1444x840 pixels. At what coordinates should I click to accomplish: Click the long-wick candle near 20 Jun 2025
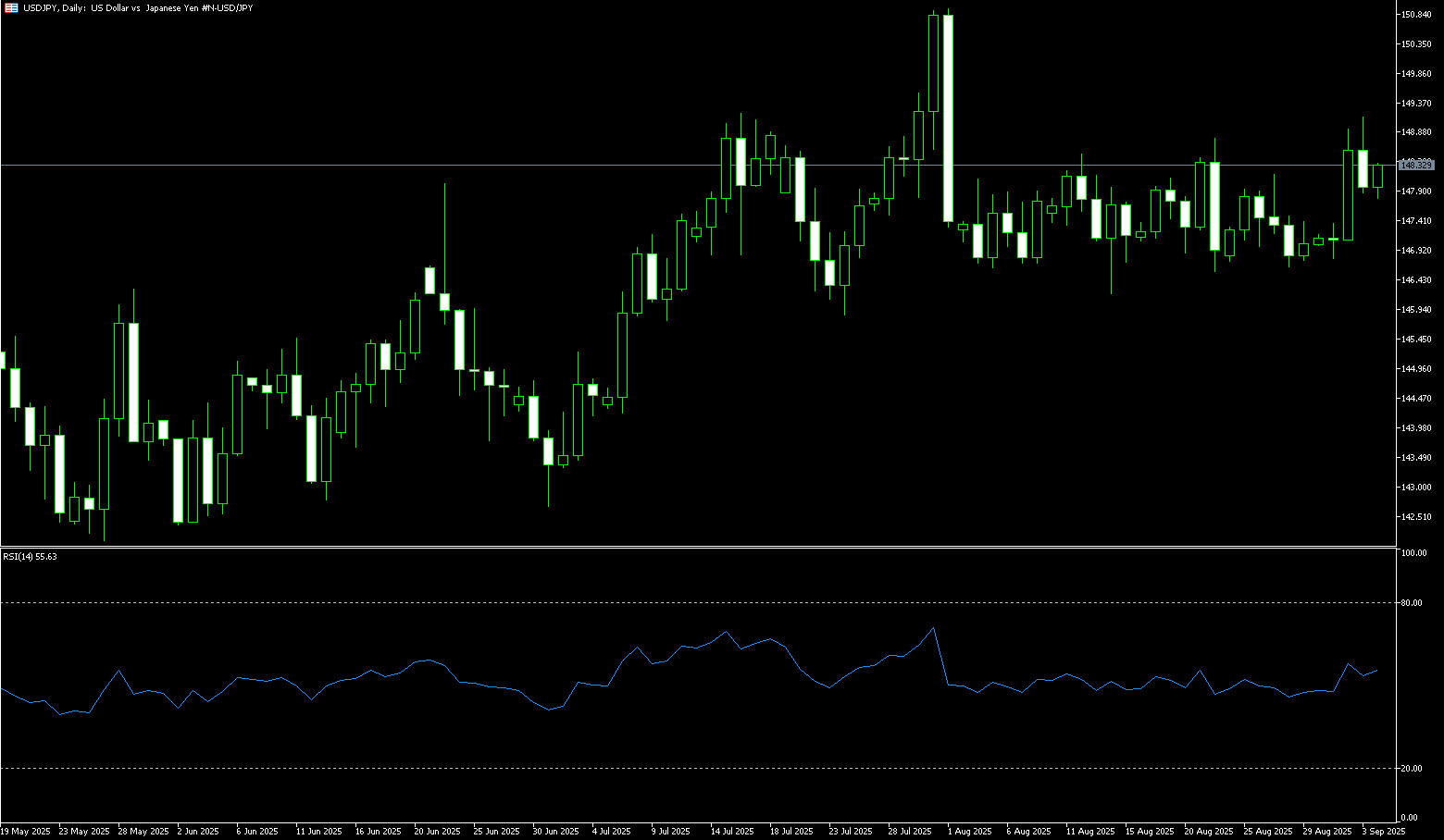click(x=444, y=301)
